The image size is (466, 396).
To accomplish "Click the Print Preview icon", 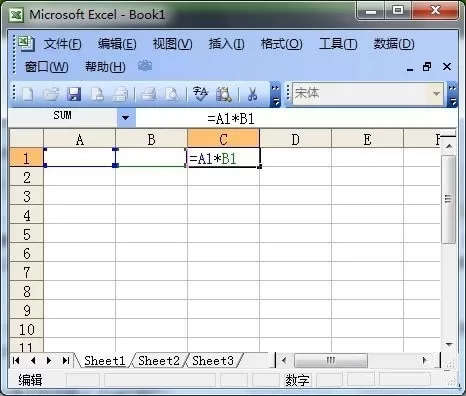I will click(172, 94).
